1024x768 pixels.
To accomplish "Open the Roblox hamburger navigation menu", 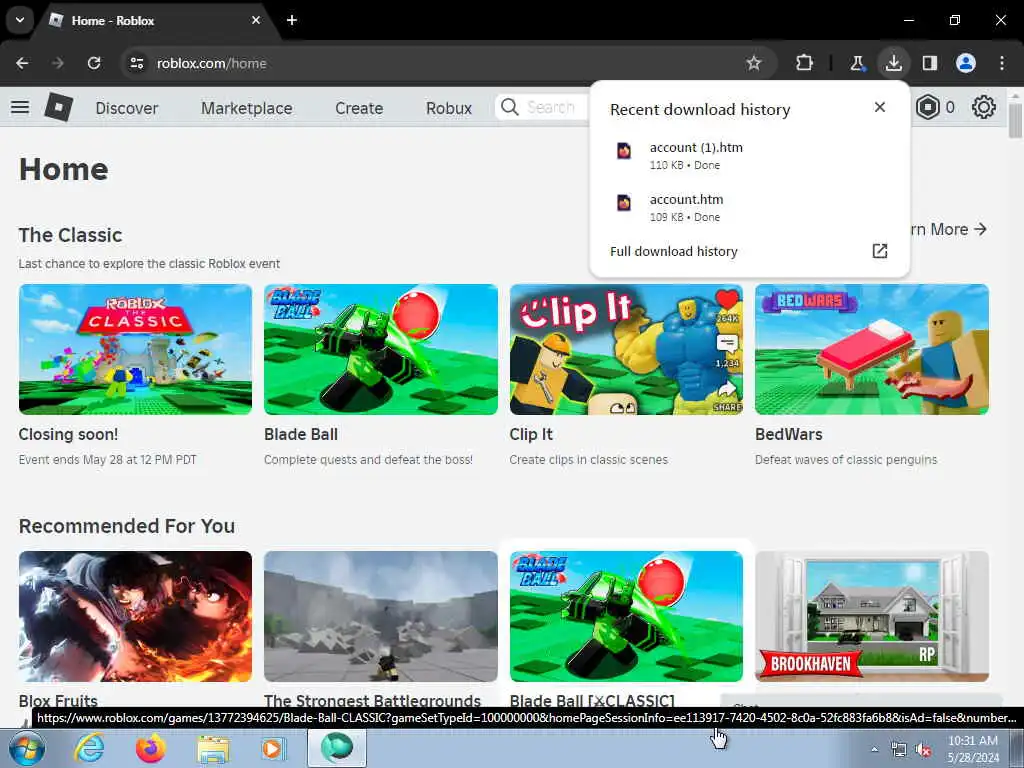I will 20,107.
